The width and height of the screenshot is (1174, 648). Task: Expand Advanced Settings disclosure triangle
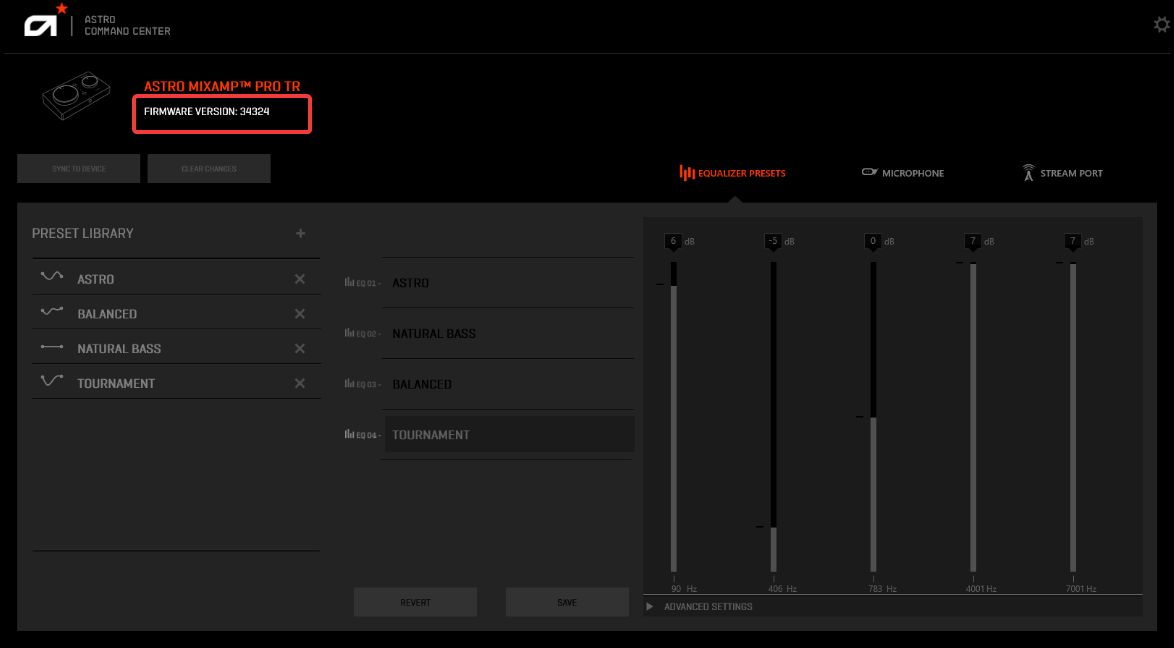pos(649,606)
